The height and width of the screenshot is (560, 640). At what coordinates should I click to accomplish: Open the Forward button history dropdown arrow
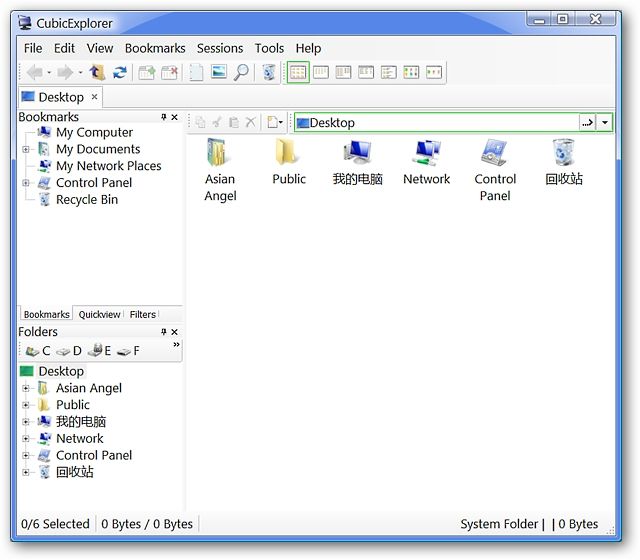coord(80,73)
